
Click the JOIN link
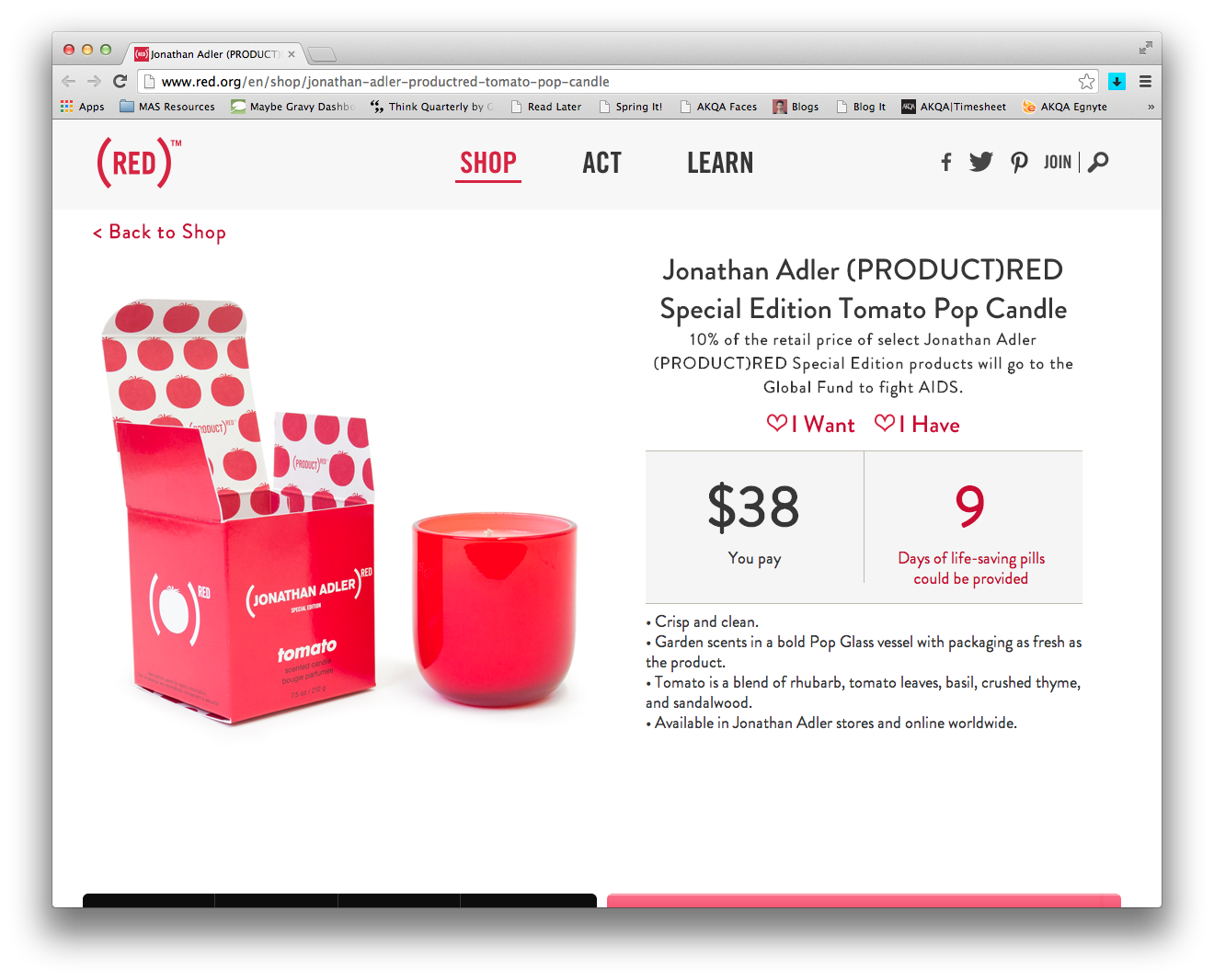1058,163
